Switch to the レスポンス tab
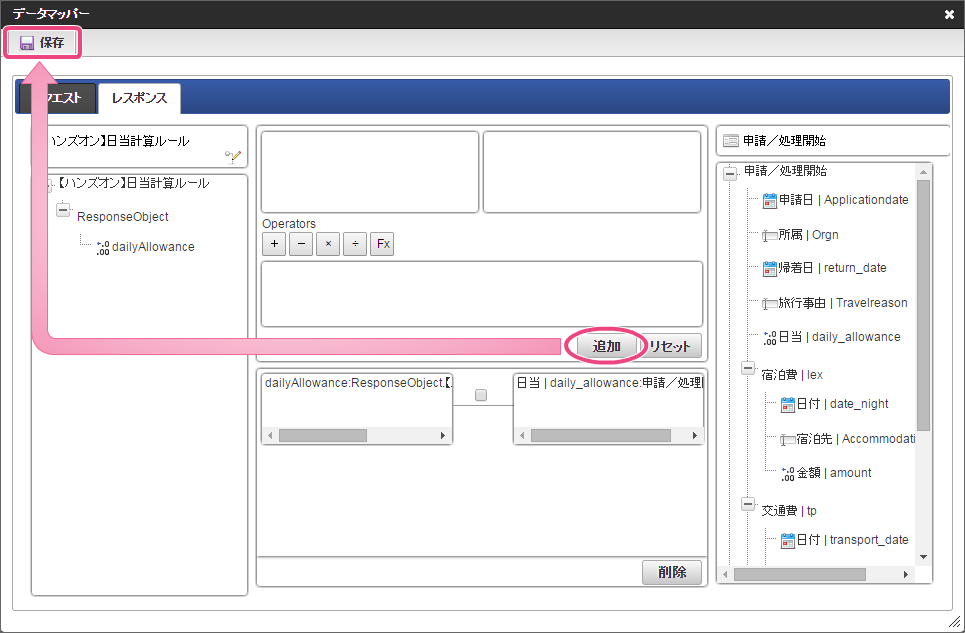 [x=139, y=98]
